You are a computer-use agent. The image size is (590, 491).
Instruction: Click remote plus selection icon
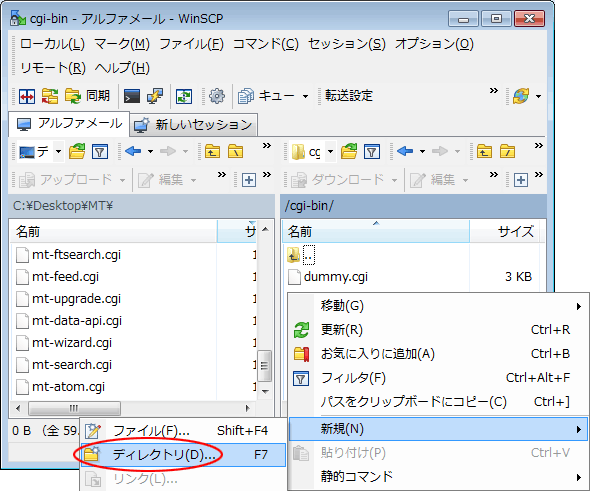pos(521,180)
